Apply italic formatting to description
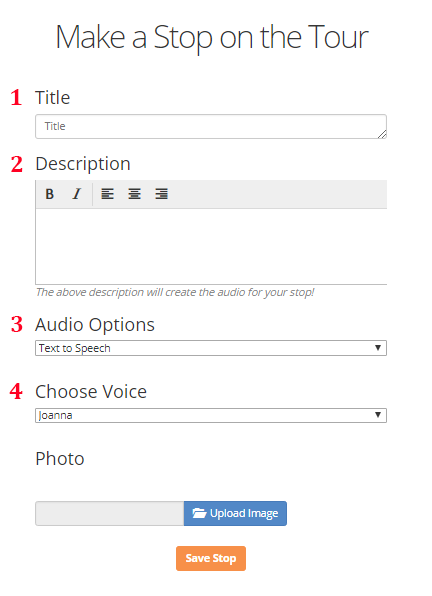 (77, 194)
